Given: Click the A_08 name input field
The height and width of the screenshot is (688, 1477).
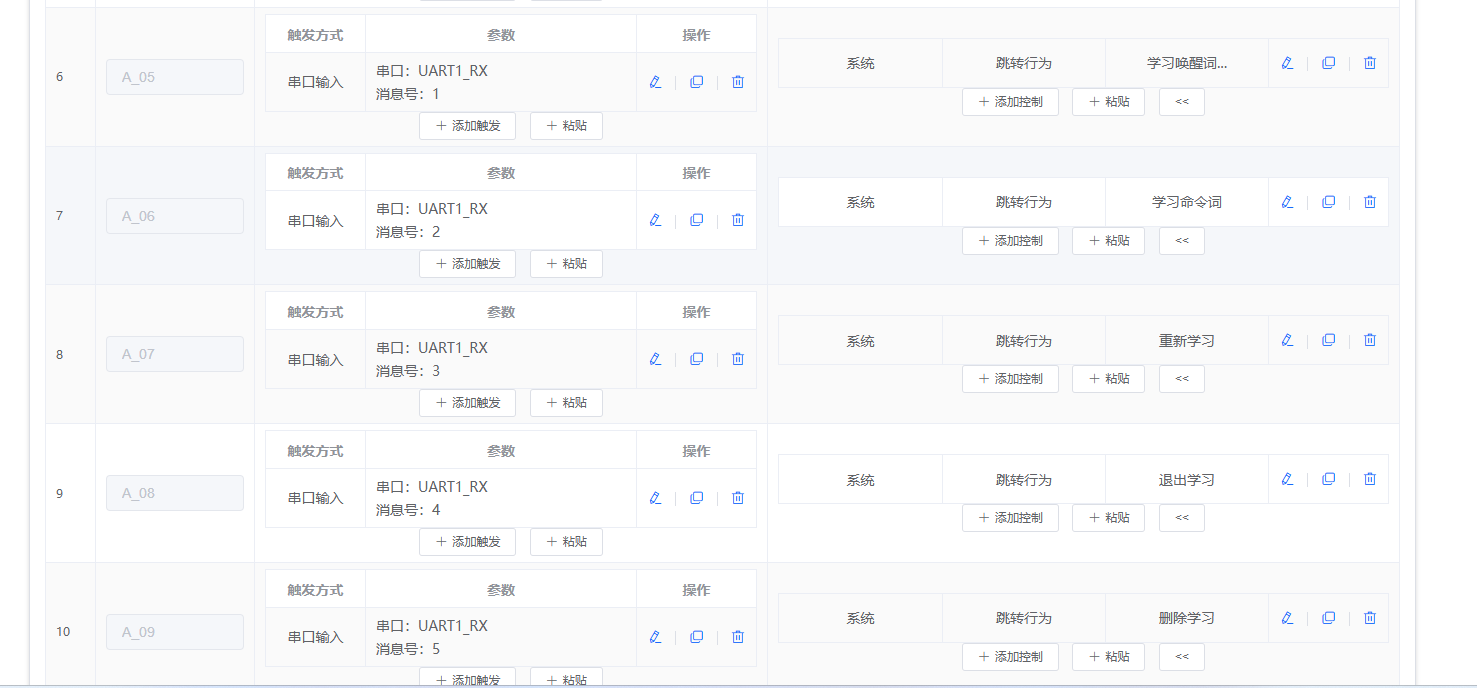Looking at the screenshot, I should [x=174, y=493].
